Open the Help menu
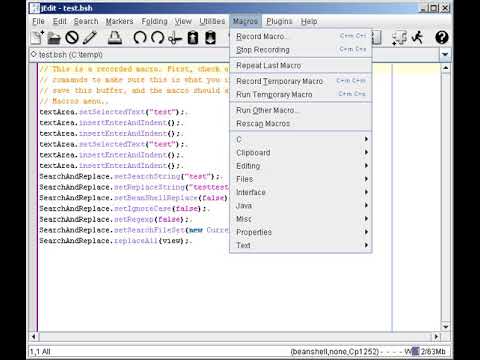 [x=309, y=21]
